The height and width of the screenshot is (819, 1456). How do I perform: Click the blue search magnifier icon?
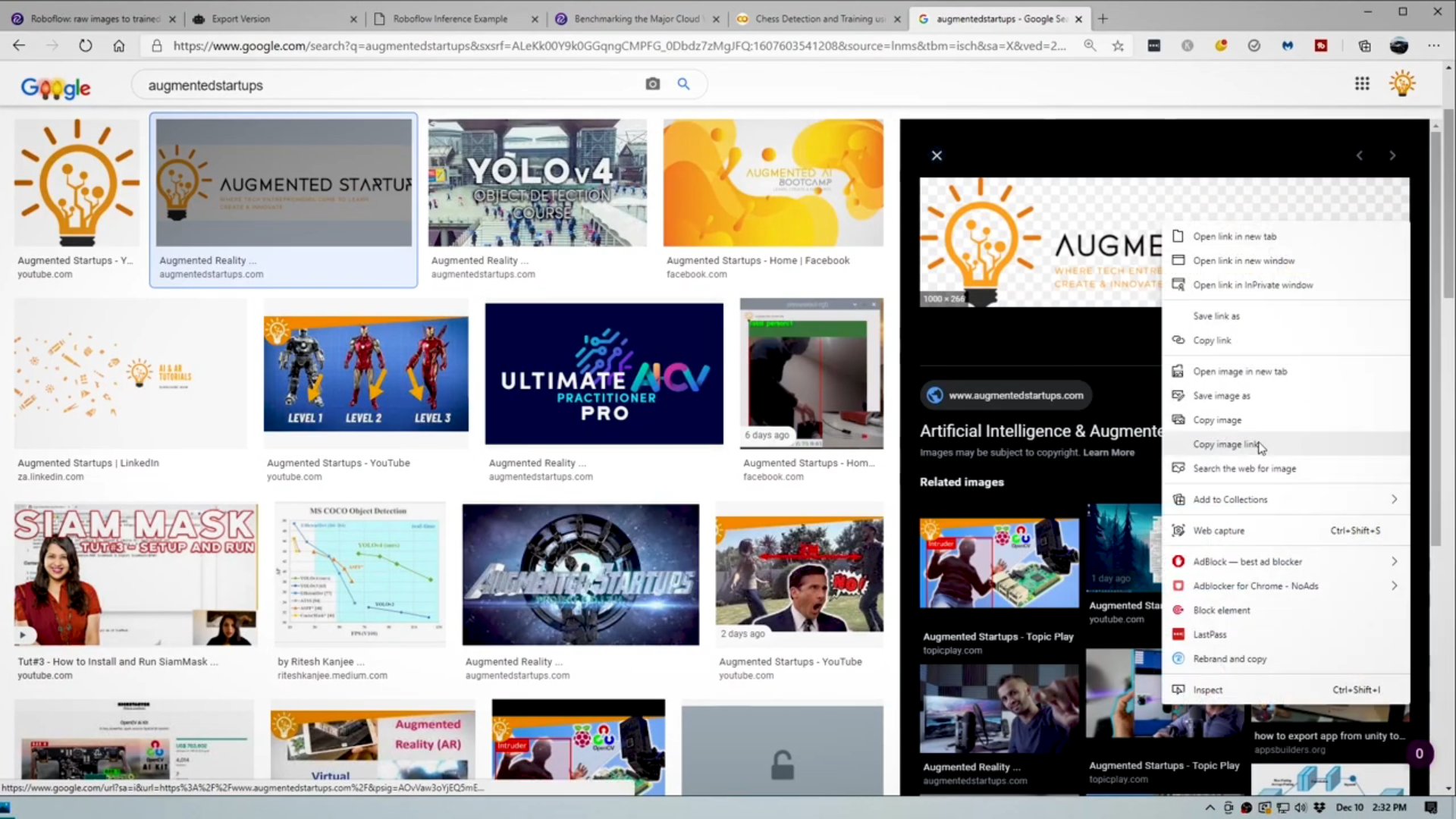683,84
